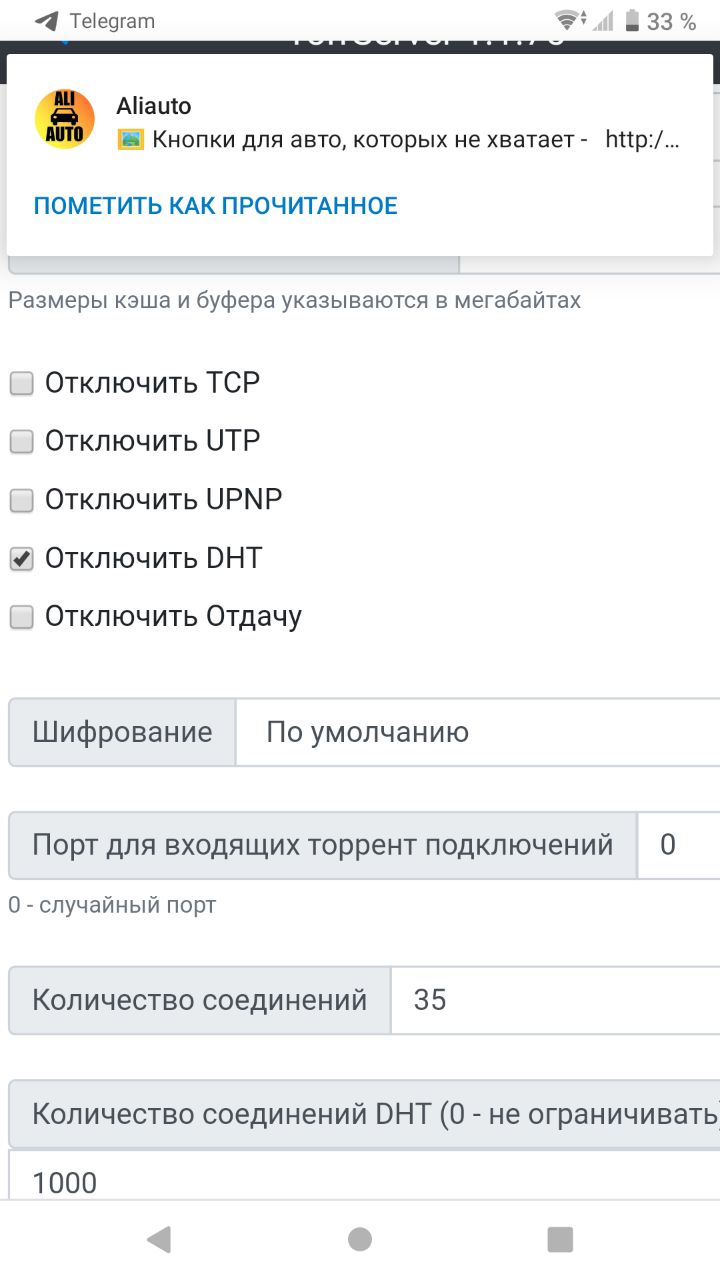
Task: Click the Количество соединений field showing 35
Action: click(x=555, y=1000)
